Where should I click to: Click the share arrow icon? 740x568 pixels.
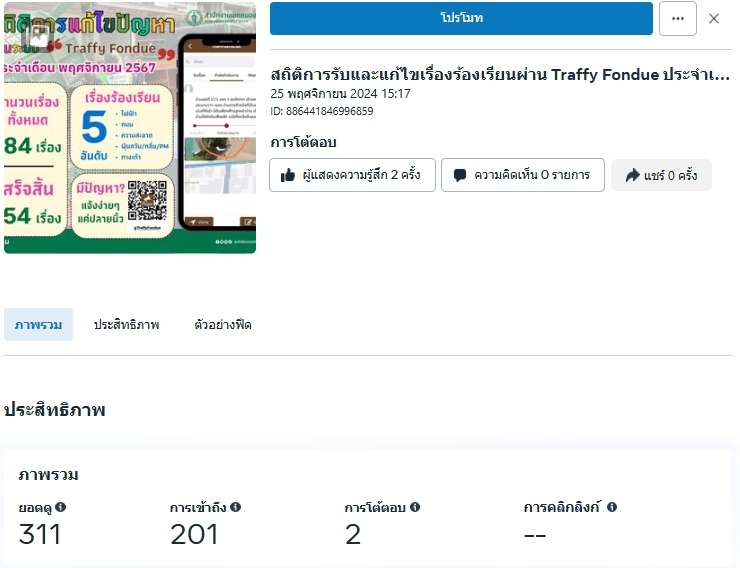click(x=632, y=175)
